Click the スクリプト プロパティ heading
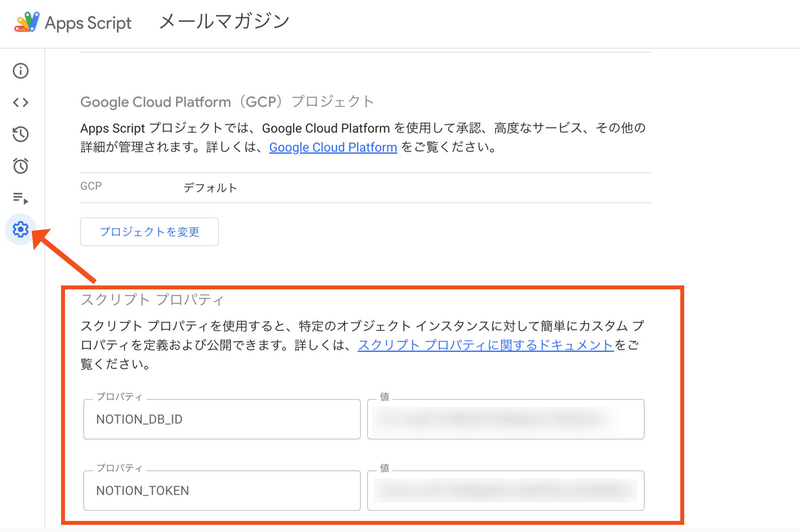The image size is (800, 532). (x=152, y=299)
